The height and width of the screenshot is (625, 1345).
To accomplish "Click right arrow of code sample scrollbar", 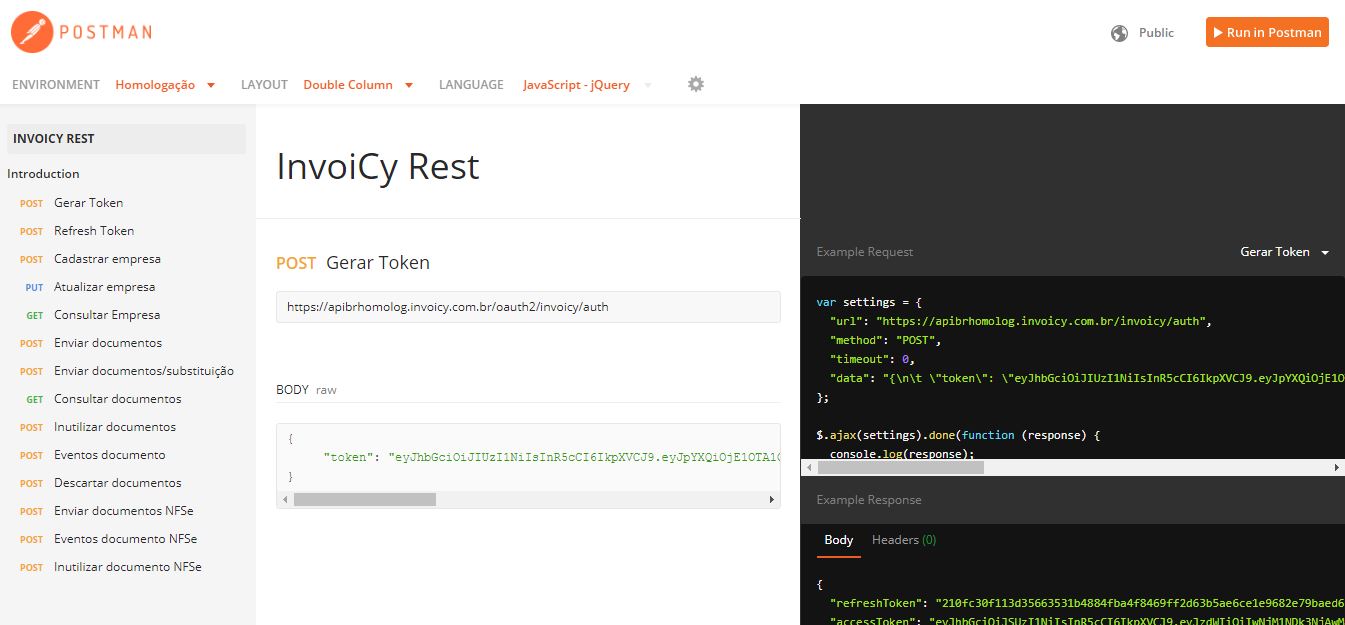I will click(x=1336, y=468).
